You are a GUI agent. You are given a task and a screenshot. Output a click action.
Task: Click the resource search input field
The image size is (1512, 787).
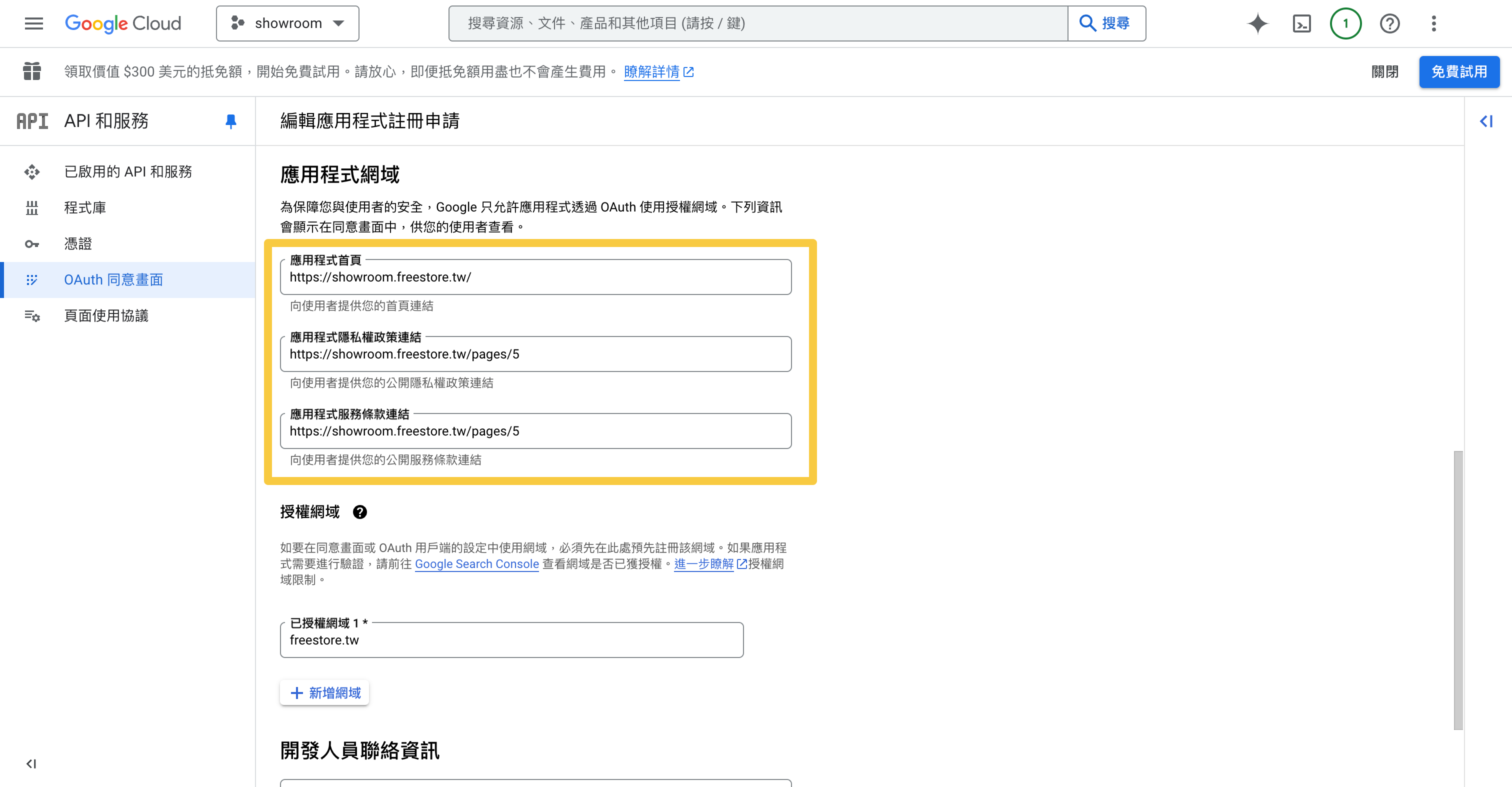[758, 23]
